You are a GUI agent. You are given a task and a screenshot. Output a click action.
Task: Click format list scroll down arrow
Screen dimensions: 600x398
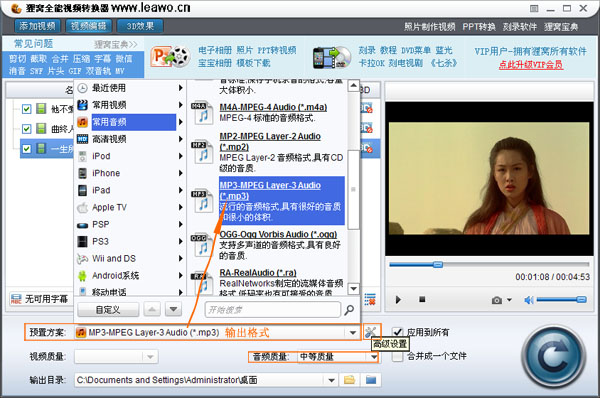[354, 289]
